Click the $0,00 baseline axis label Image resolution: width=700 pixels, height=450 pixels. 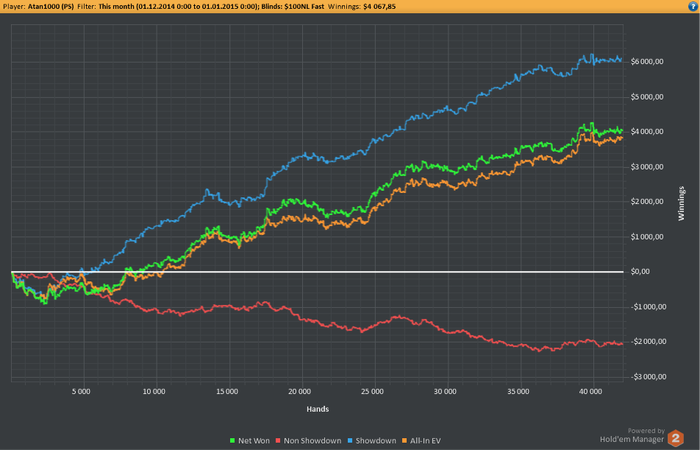pos(640,272)
